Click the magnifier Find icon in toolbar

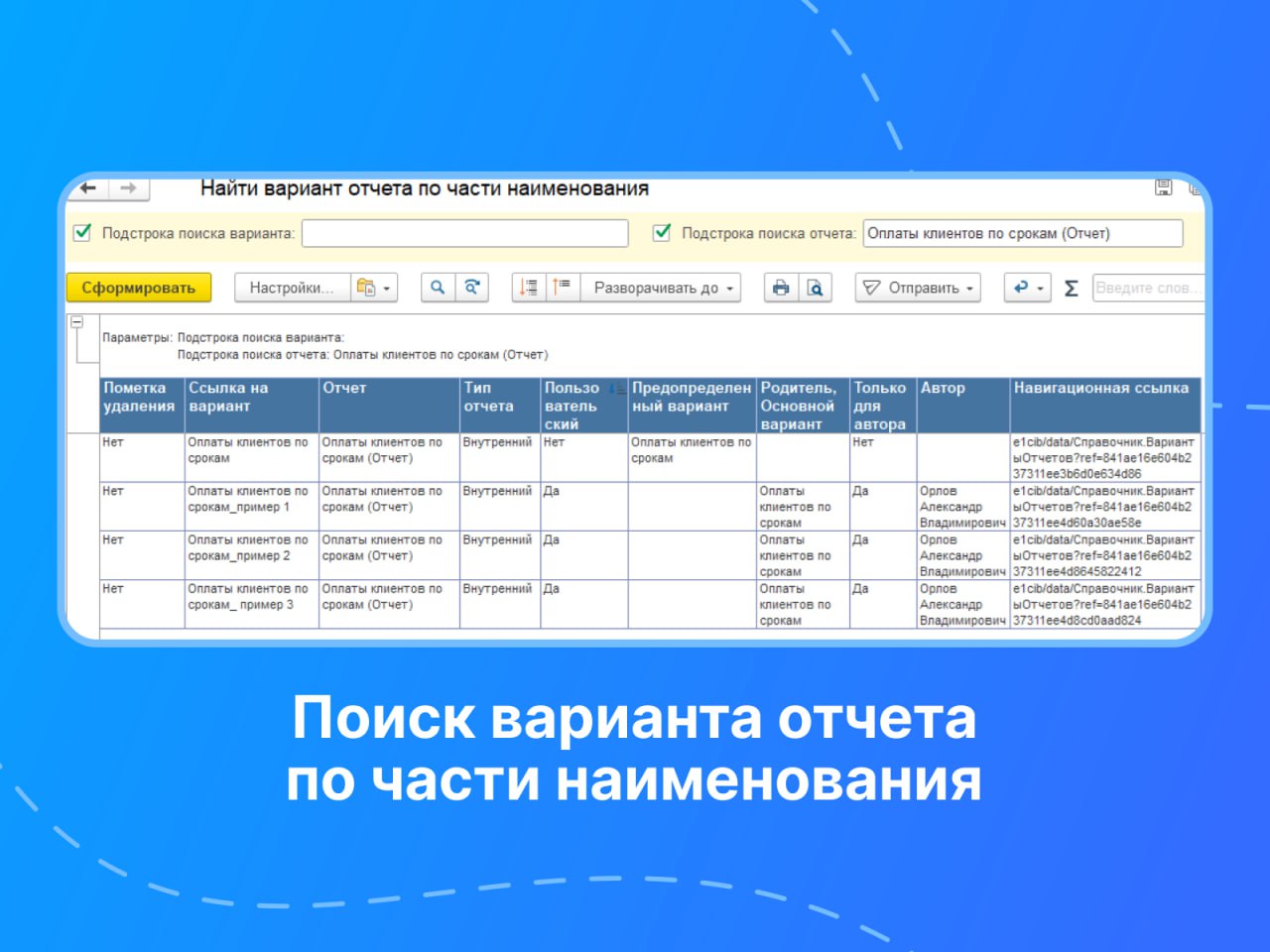click(x=438, y=288)
